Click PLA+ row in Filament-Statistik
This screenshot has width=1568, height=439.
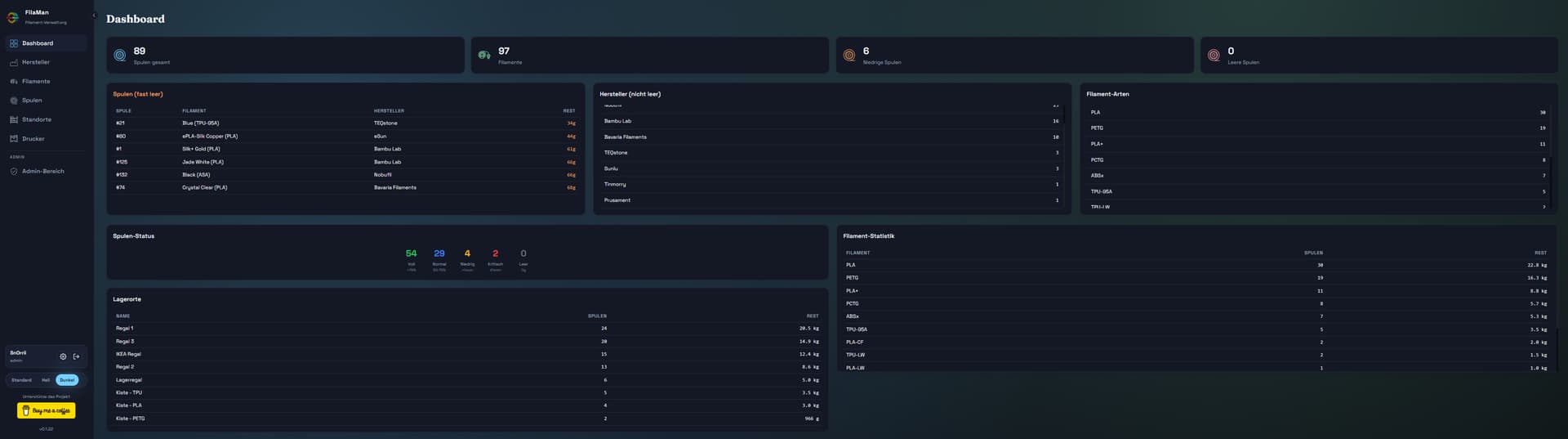tap(1196, 291)
